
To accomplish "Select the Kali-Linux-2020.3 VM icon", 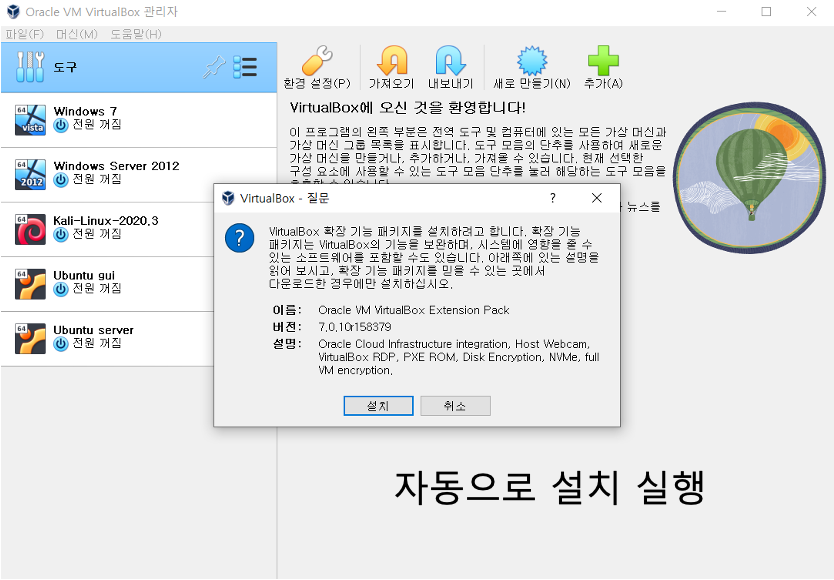I will pos(30,229).
